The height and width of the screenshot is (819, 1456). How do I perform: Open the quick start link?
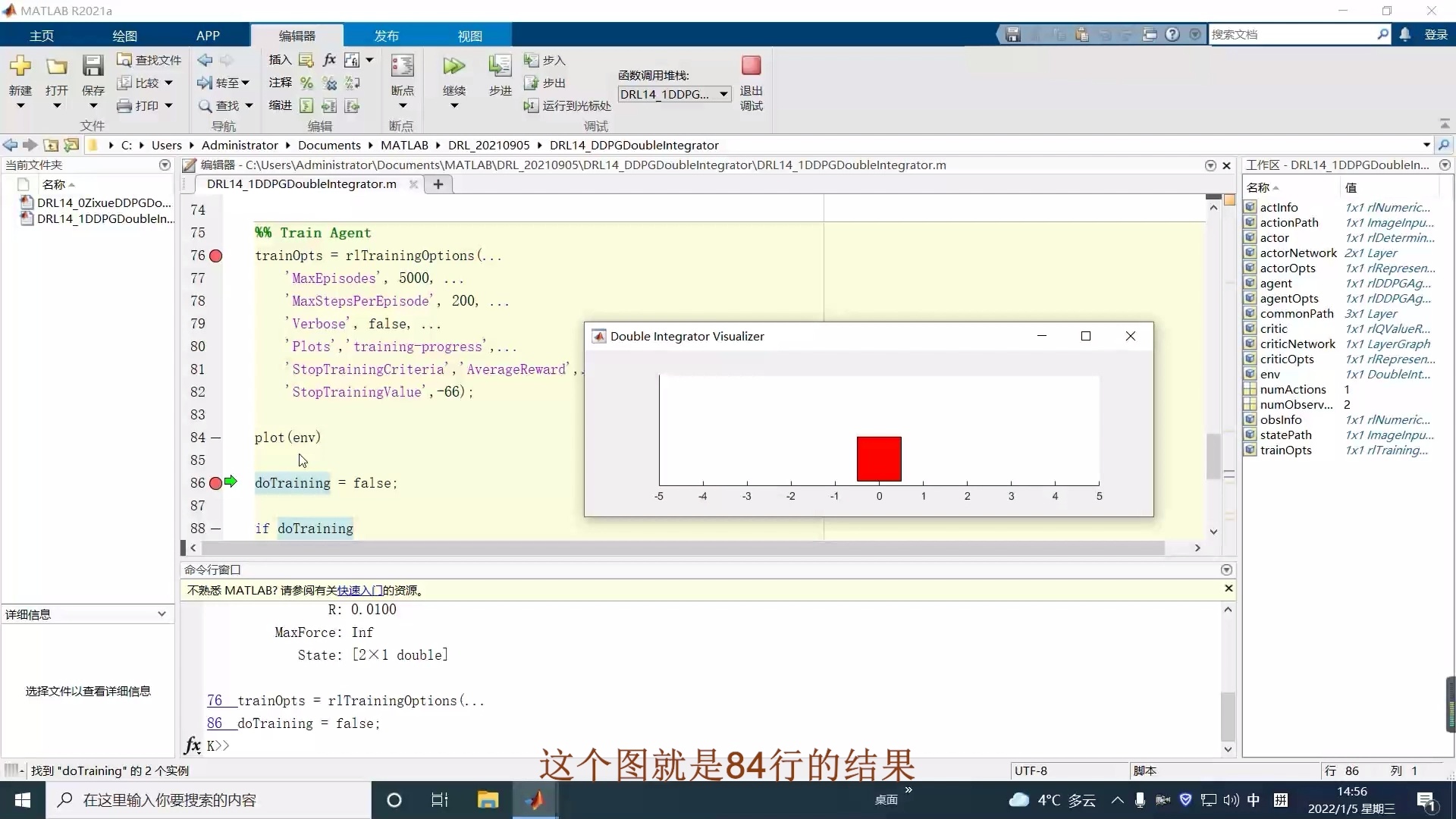point(359,590)
